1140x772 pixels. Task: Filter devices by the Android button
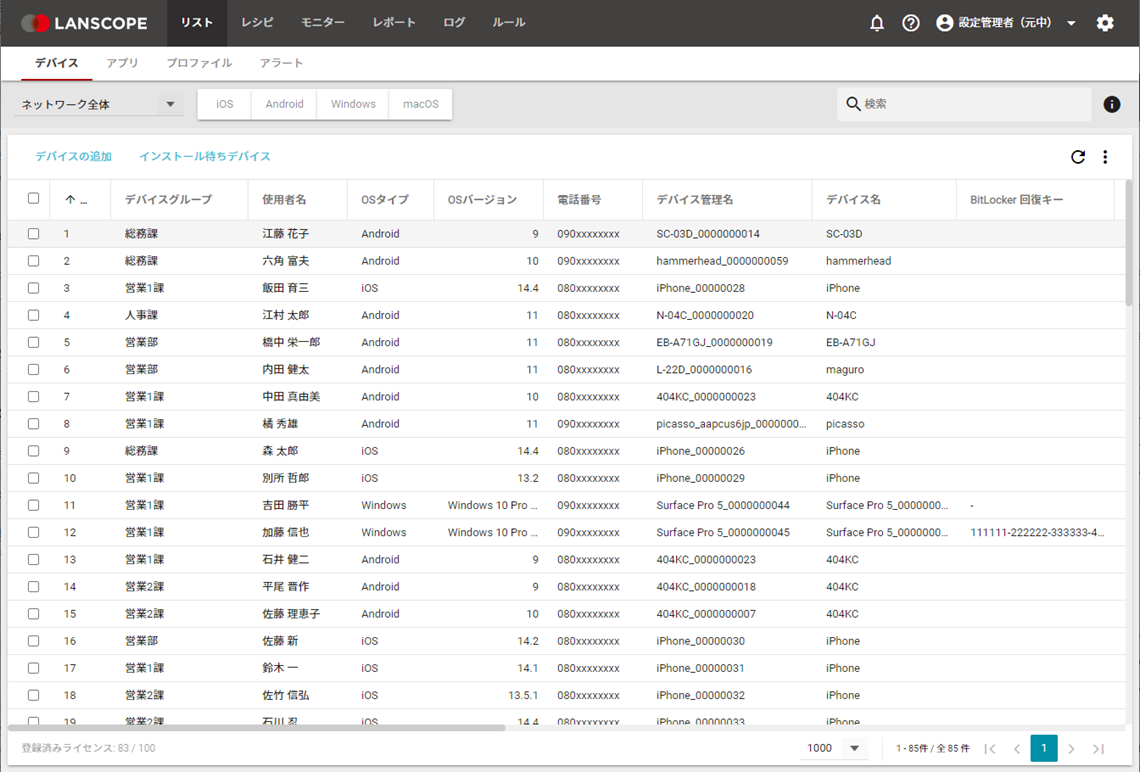[284, 104]
